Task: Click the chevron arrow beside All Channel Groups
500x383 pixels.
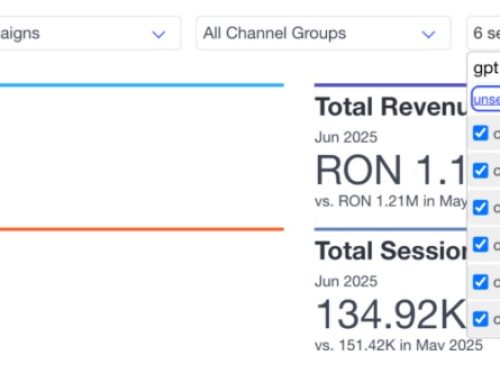Action: 428,34
